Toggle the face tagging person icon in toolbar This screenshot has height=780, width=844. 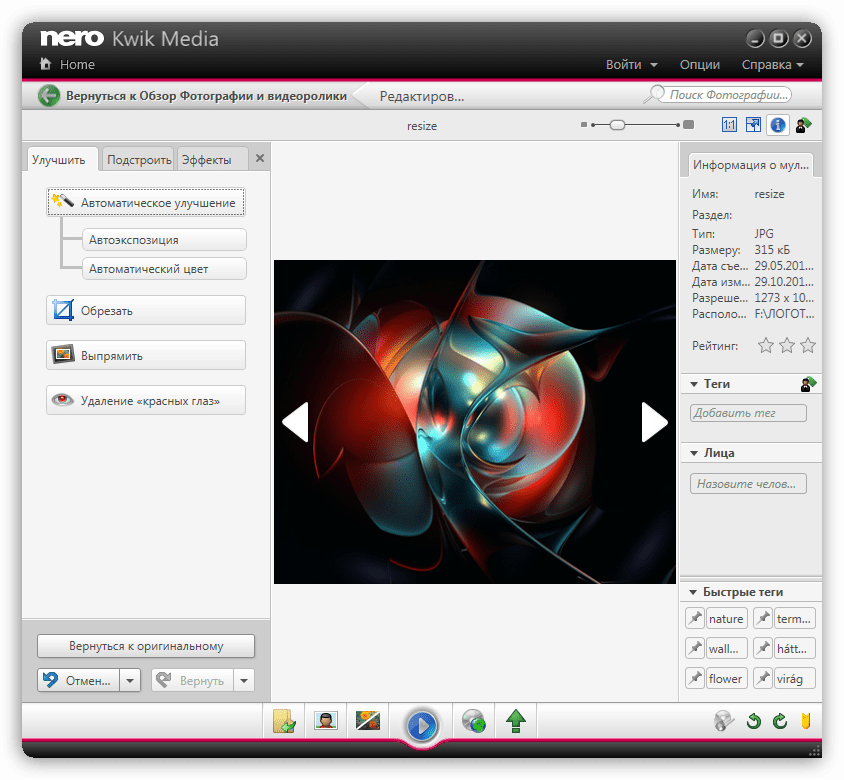point(803,125)
